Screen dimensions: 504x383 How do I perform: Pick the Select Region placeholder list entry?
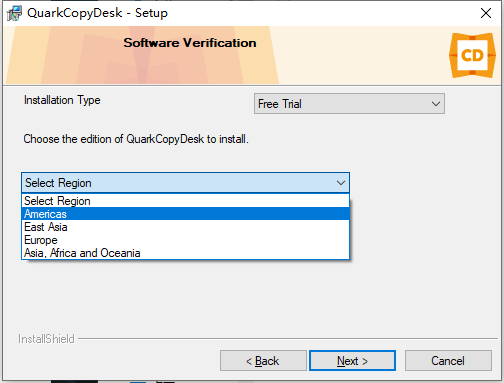pos(185,201)
